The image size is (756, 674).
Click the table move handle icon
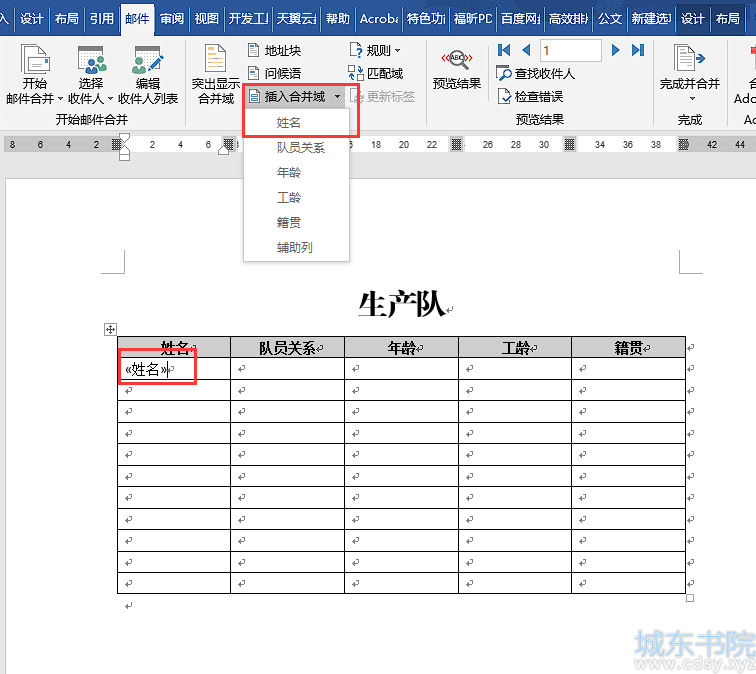point(110,329)
